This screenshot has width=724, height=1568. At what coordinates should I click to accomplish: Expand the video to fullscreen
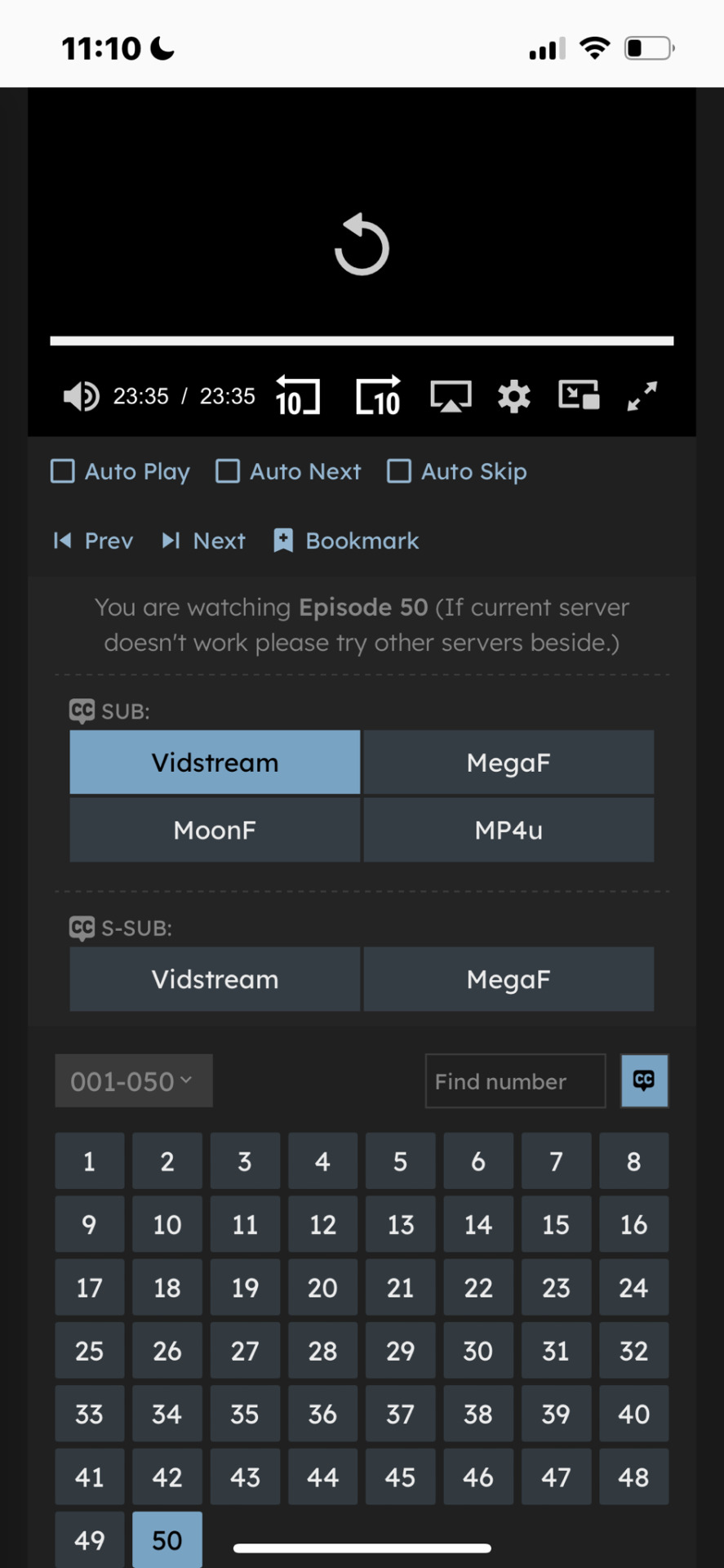(642, 396)
